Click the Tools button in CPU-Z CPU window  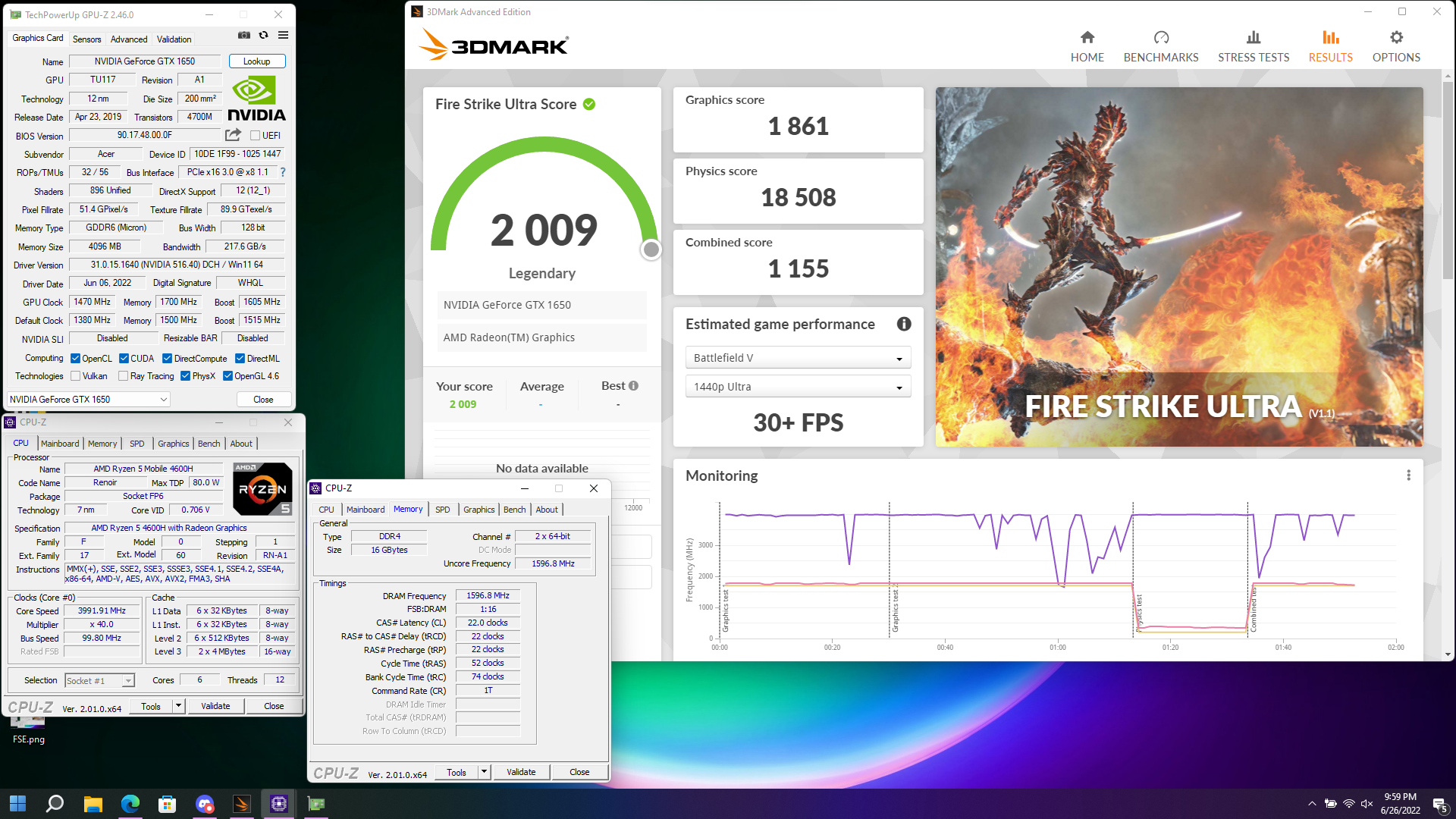(x=151, y=706)
